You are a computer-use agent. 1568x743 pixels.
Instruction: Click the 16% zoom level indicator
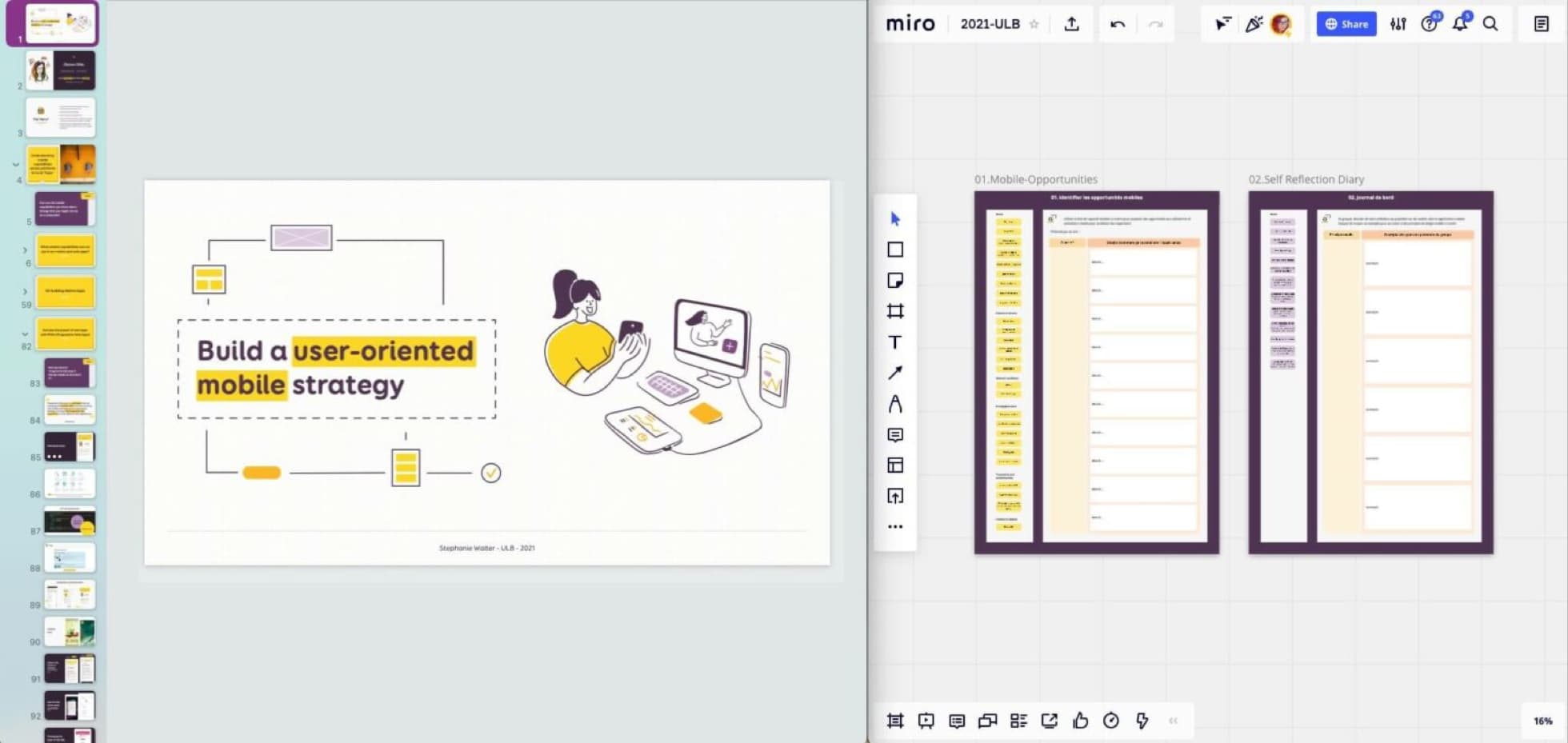pos(1542,721)
